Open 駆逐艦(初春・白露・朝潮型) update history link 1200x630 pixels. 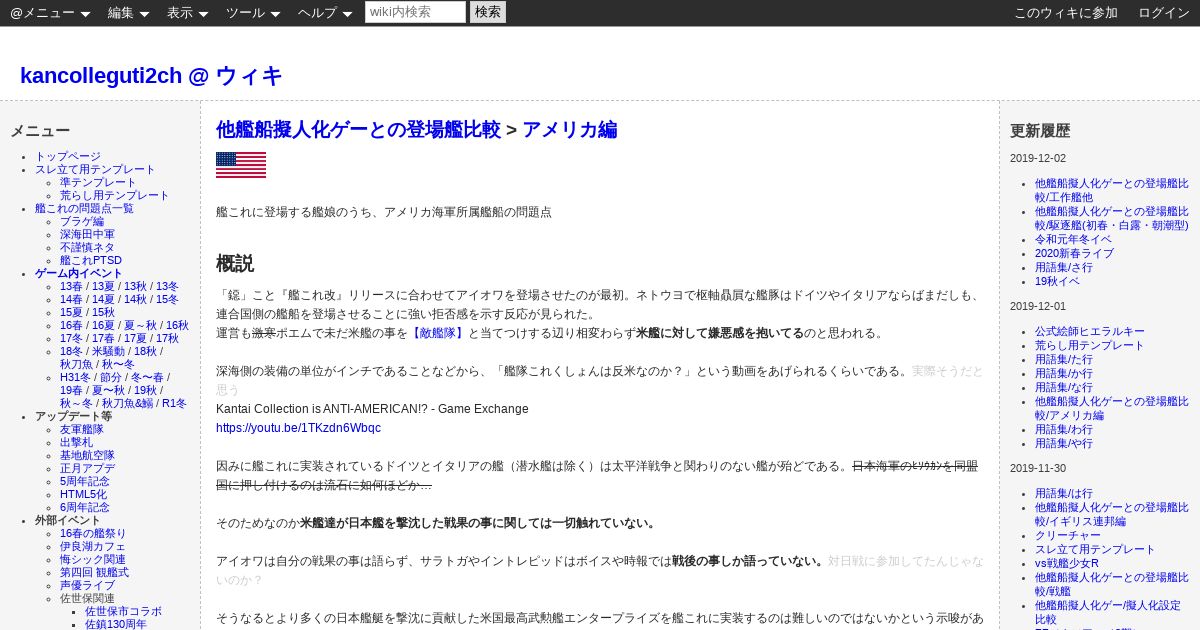pyautogui.click(x=1112, y=219)
